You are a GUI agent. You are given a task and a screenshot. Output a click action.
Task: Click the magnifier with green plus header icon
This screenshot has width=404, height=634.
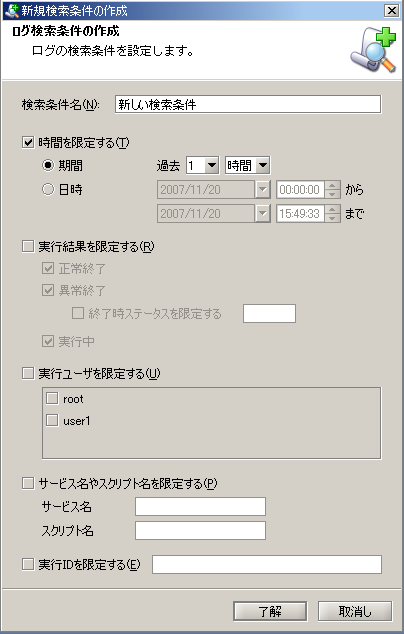373,50
